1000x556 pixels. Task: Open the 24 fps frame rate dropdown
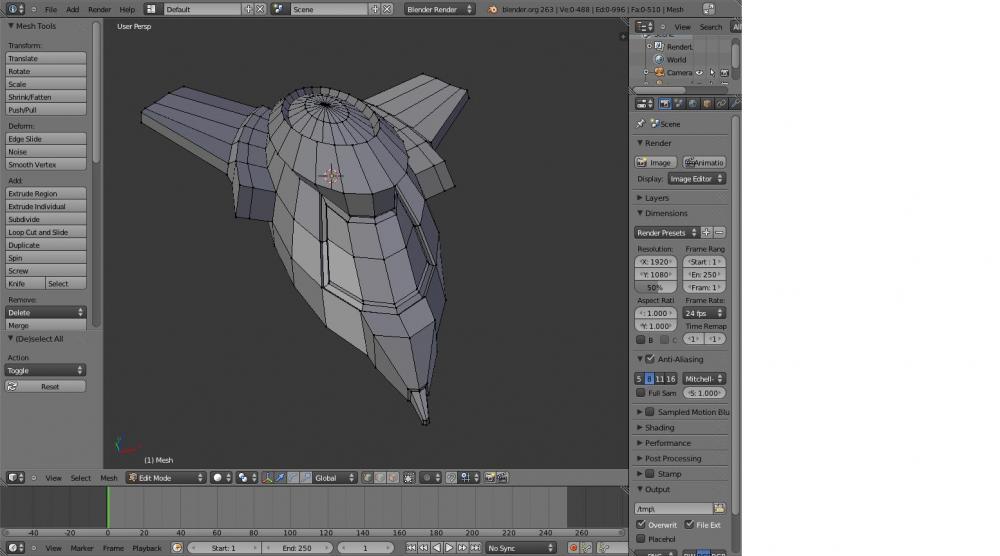click(703, 313)
